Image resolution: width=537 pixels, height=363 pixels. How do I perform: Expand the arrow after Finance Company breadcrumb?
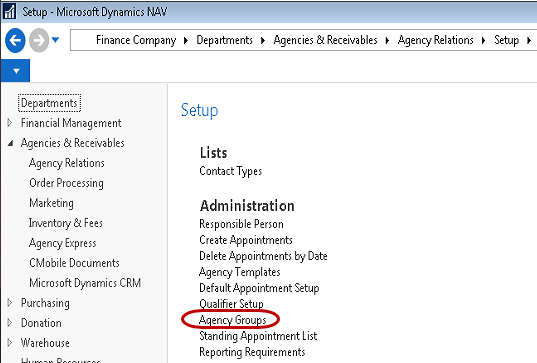tap(186, 40)
